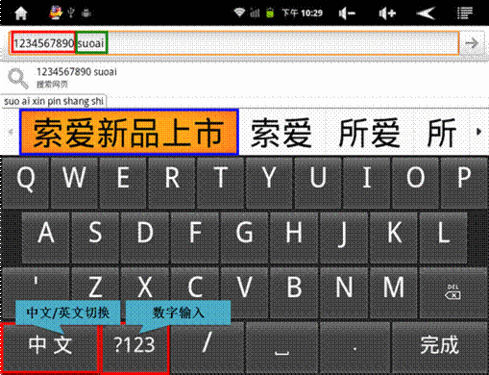This screenshot has width=489, height=375.
Task: Tap the Z key
Action: (95, 292)
